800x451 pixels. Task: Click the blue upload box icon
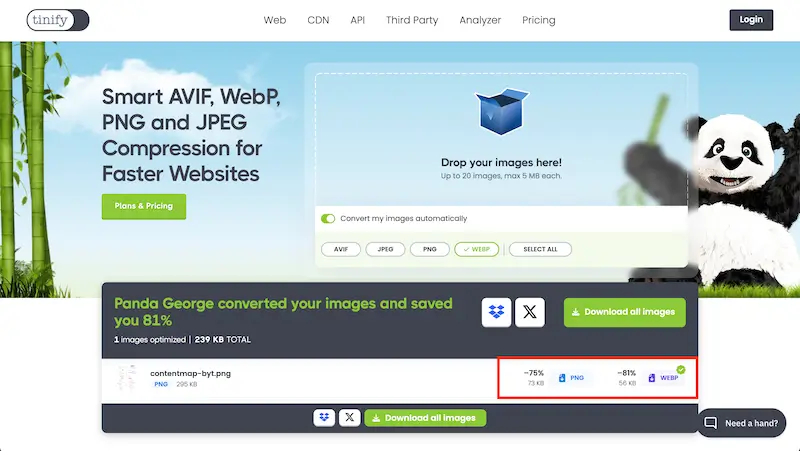(501, 110)
